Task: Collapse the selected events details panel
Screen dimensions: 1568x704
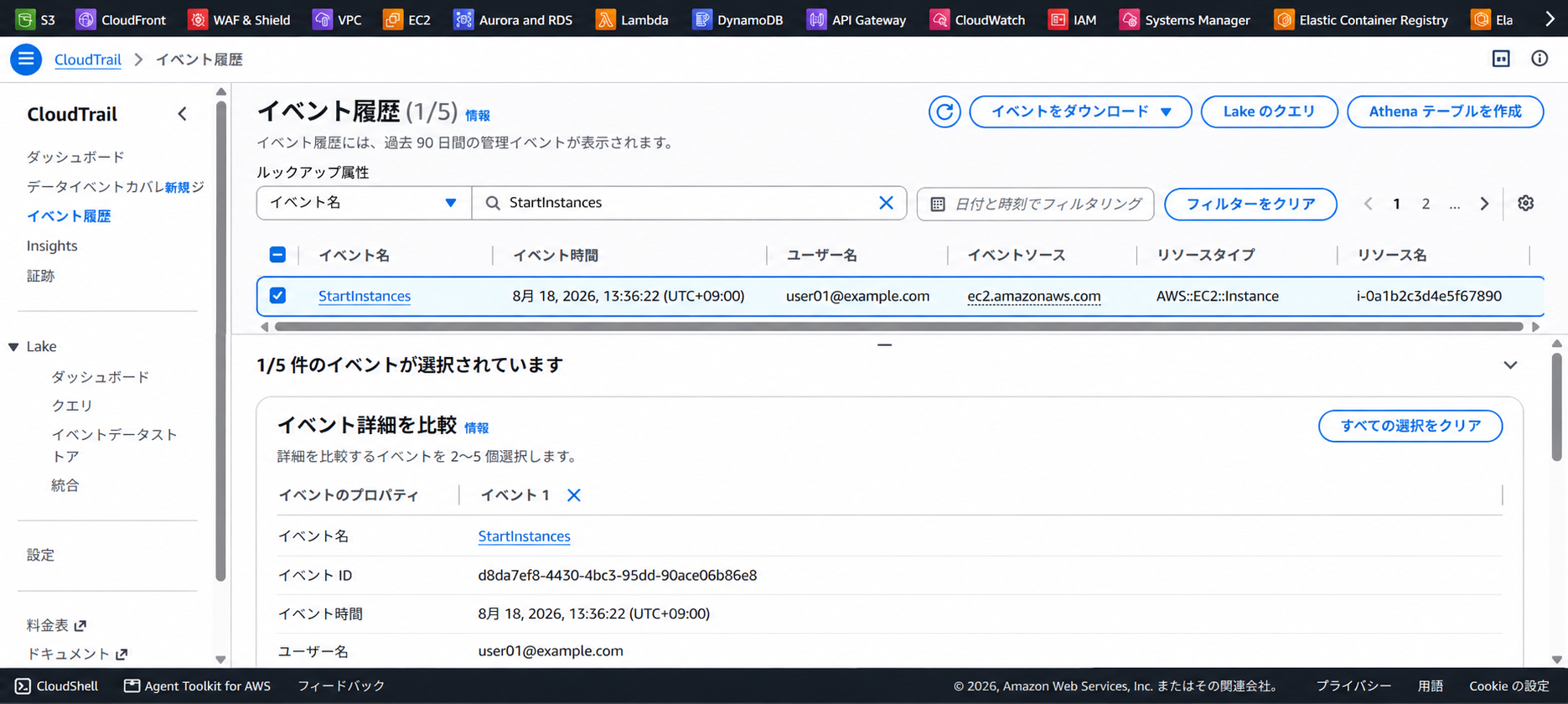Action: [x=1510, y=365]
